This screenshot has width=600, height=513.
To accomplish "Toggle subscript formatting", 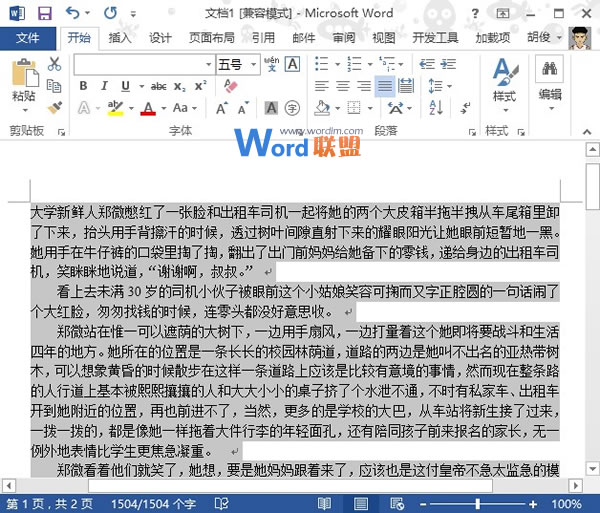I will pos(179,86).
